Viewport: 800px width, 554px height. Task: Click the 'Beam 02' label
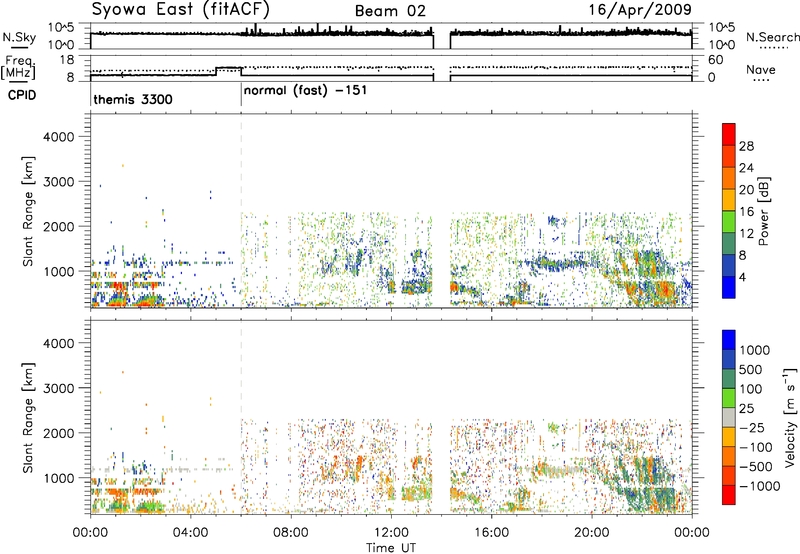(390, 11)
